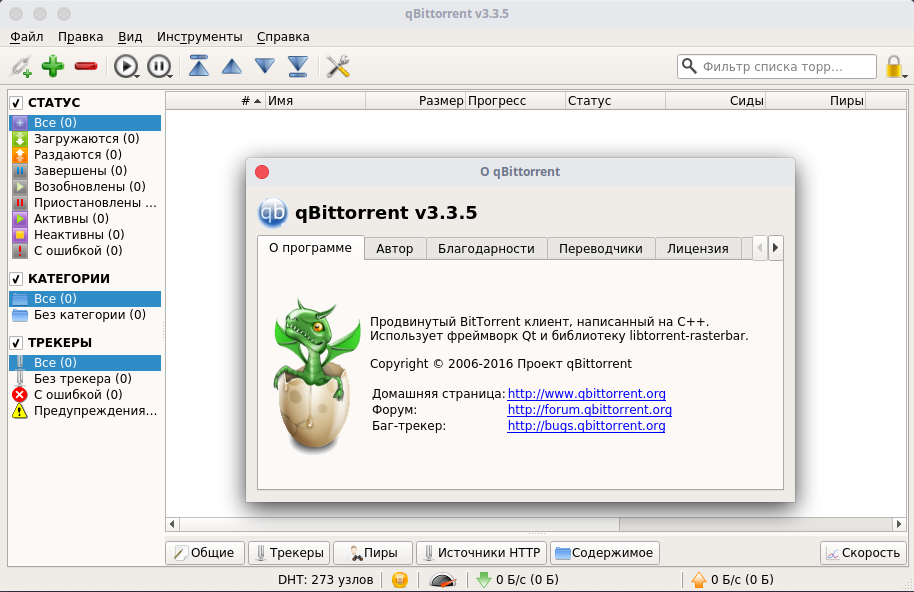Close the О qBittorrent dialog
The width and height of the screenshot is (914, 592).
262,172
